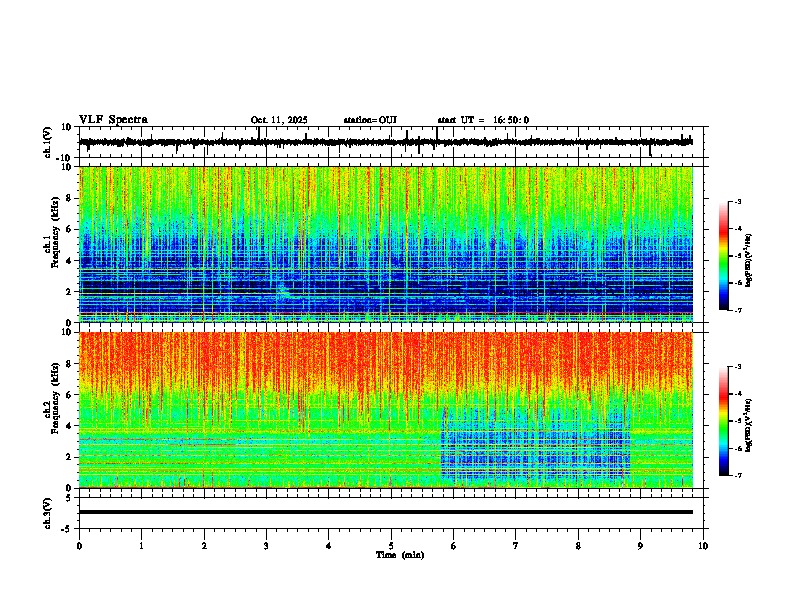Click the time axis tick label "0"

click(79, 546)
